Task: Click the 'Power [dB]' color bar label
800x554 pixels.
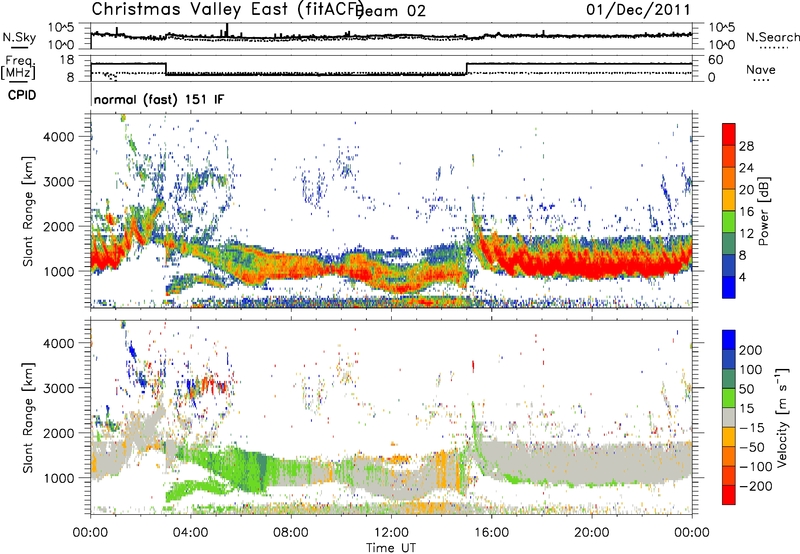Action: pyautogui.click(x=763, y=211)
